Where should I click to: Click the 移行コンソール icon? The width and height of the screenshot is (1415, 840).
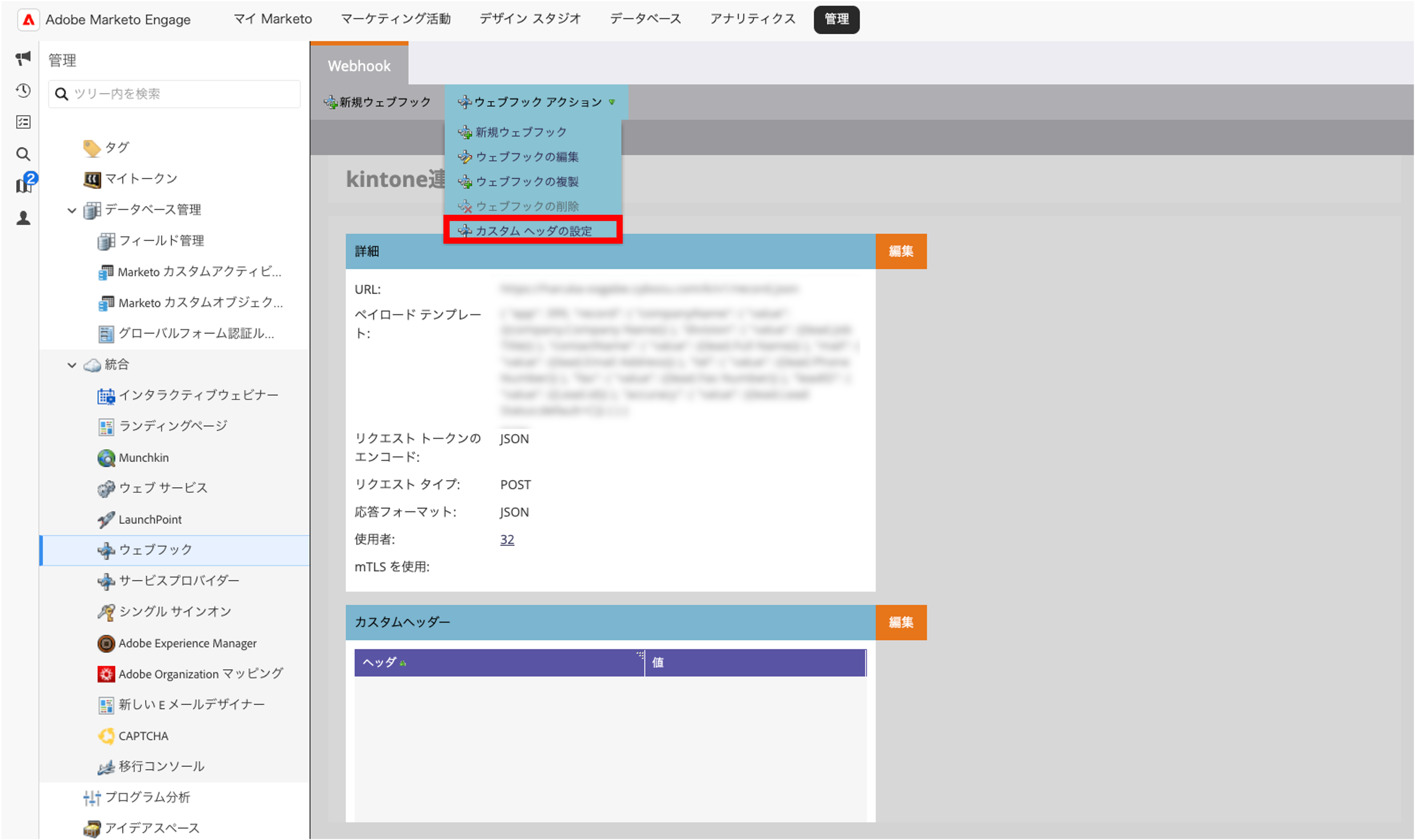(106, 767)
